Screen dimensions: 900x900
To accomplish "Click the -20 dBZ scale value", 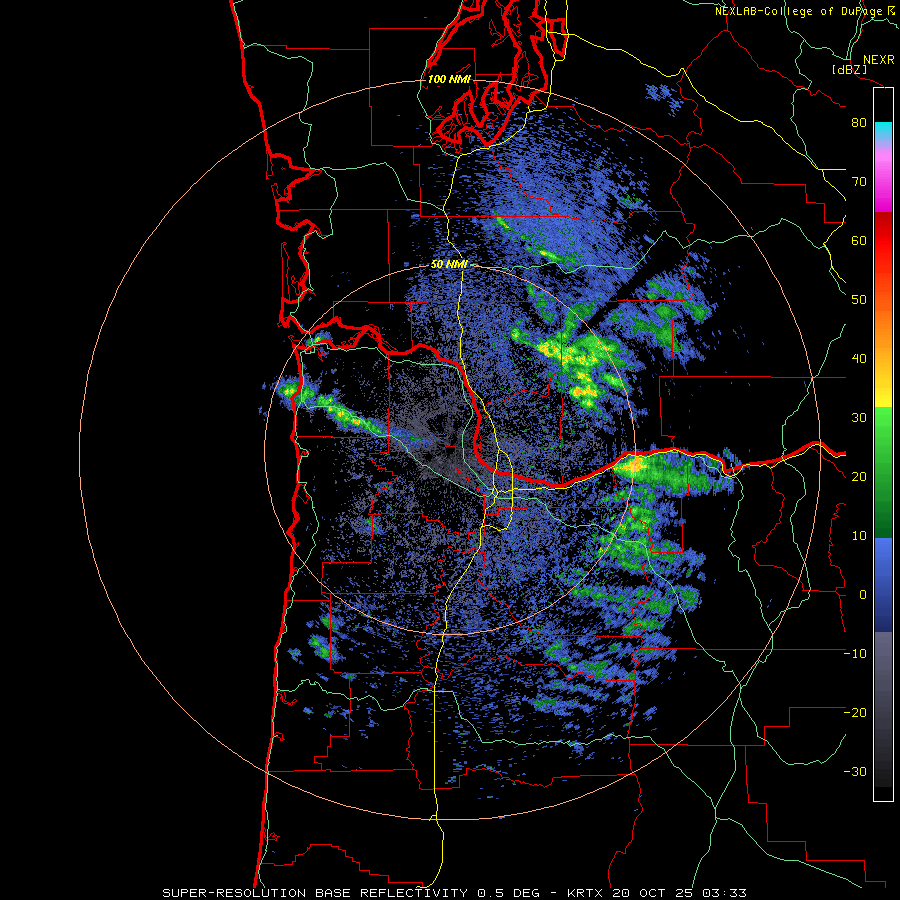I will click(855, 712).
